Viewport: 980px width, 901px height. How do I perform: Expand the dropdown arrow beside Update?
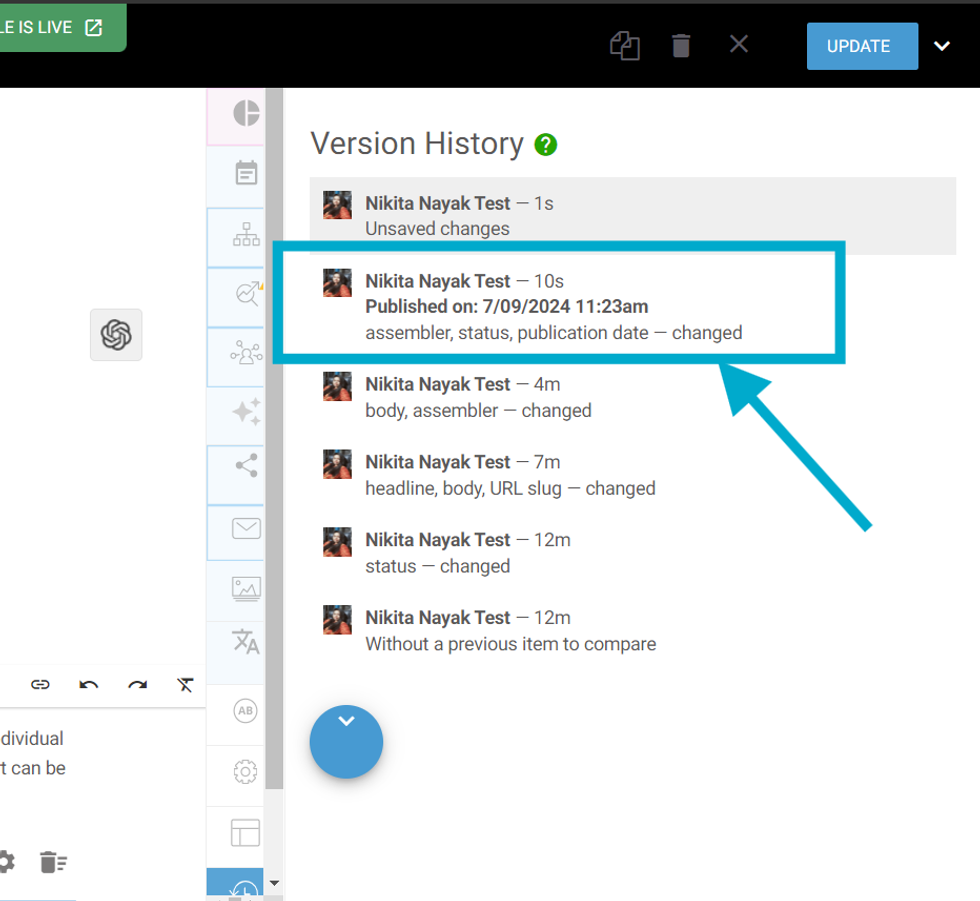(942, 46)
